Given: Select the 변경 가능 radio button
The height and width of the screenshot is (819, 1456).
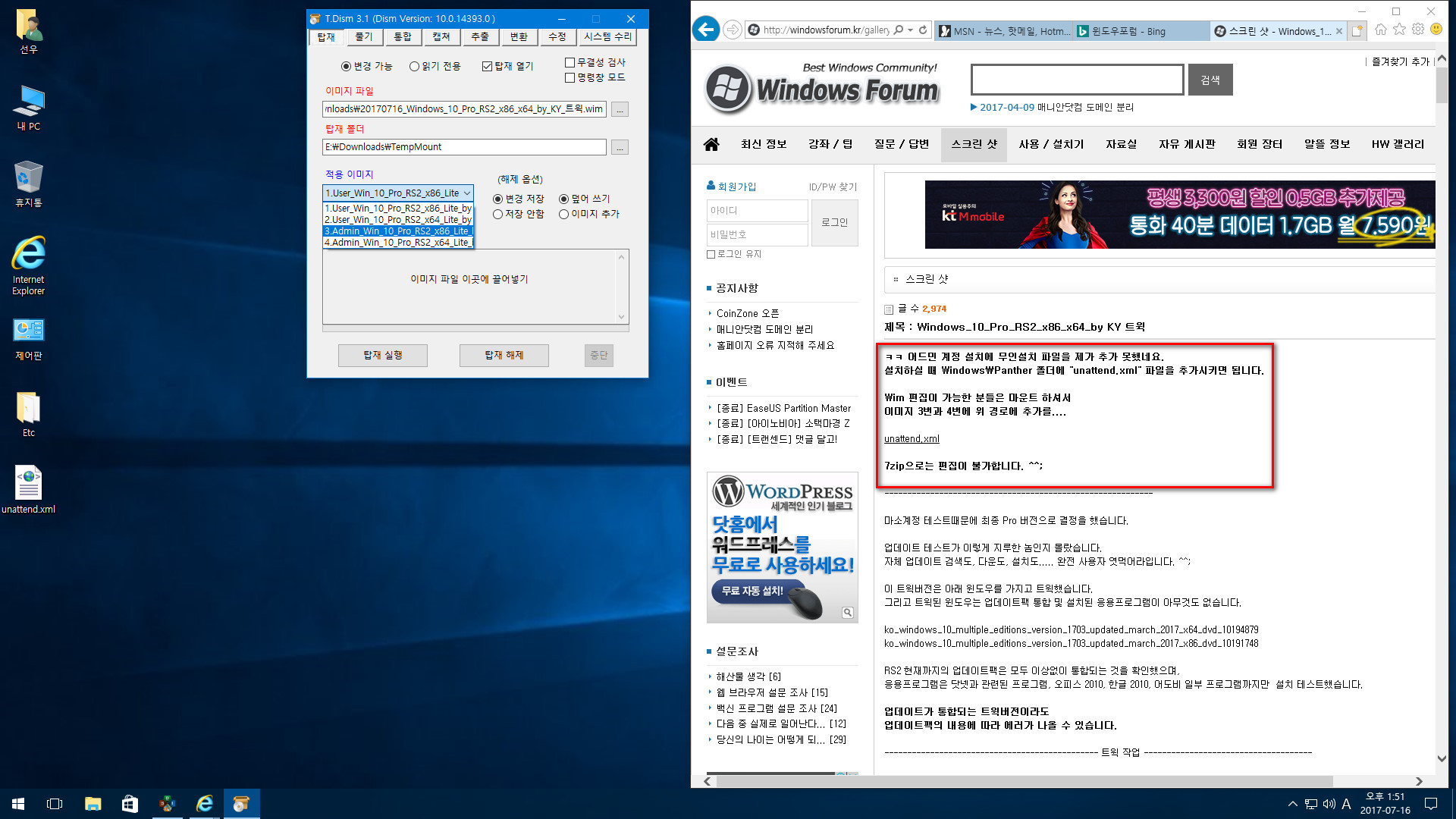Looking at the screenshot, I should 366,66.
